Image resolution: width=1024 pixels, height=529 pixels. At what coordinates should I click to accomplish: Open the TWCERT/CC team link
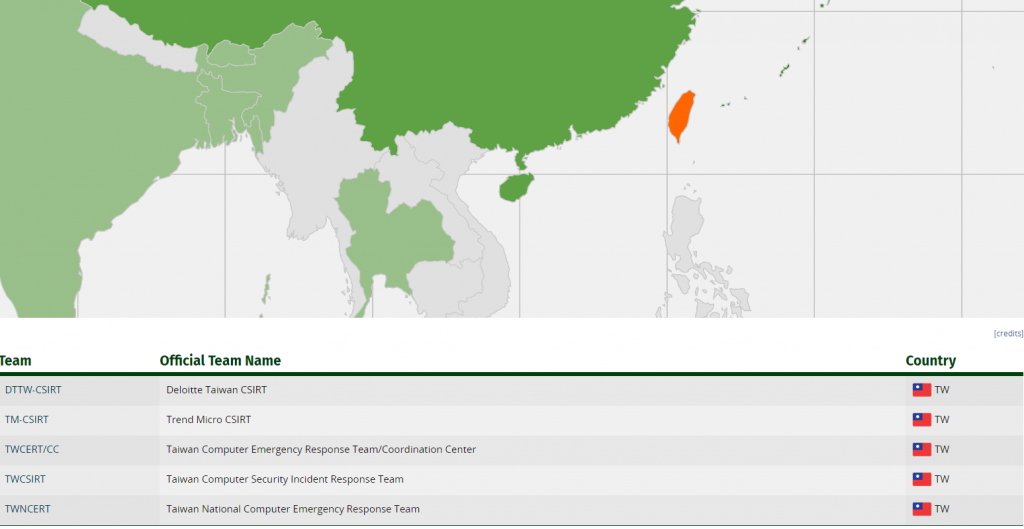point(32,449)
